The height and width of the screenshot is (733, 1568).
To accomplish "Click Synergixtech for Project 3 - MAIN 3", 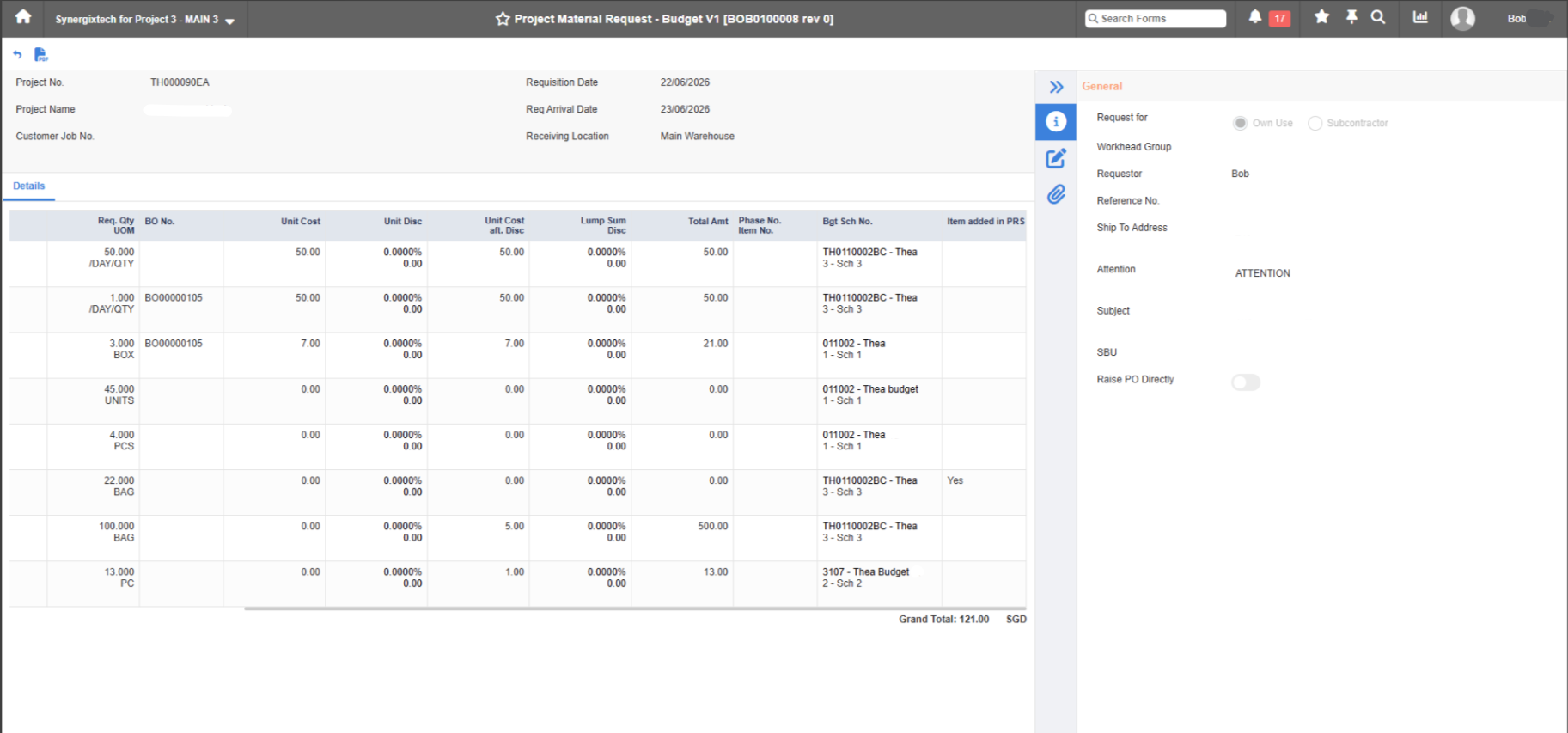I will [x=137, y=19].
